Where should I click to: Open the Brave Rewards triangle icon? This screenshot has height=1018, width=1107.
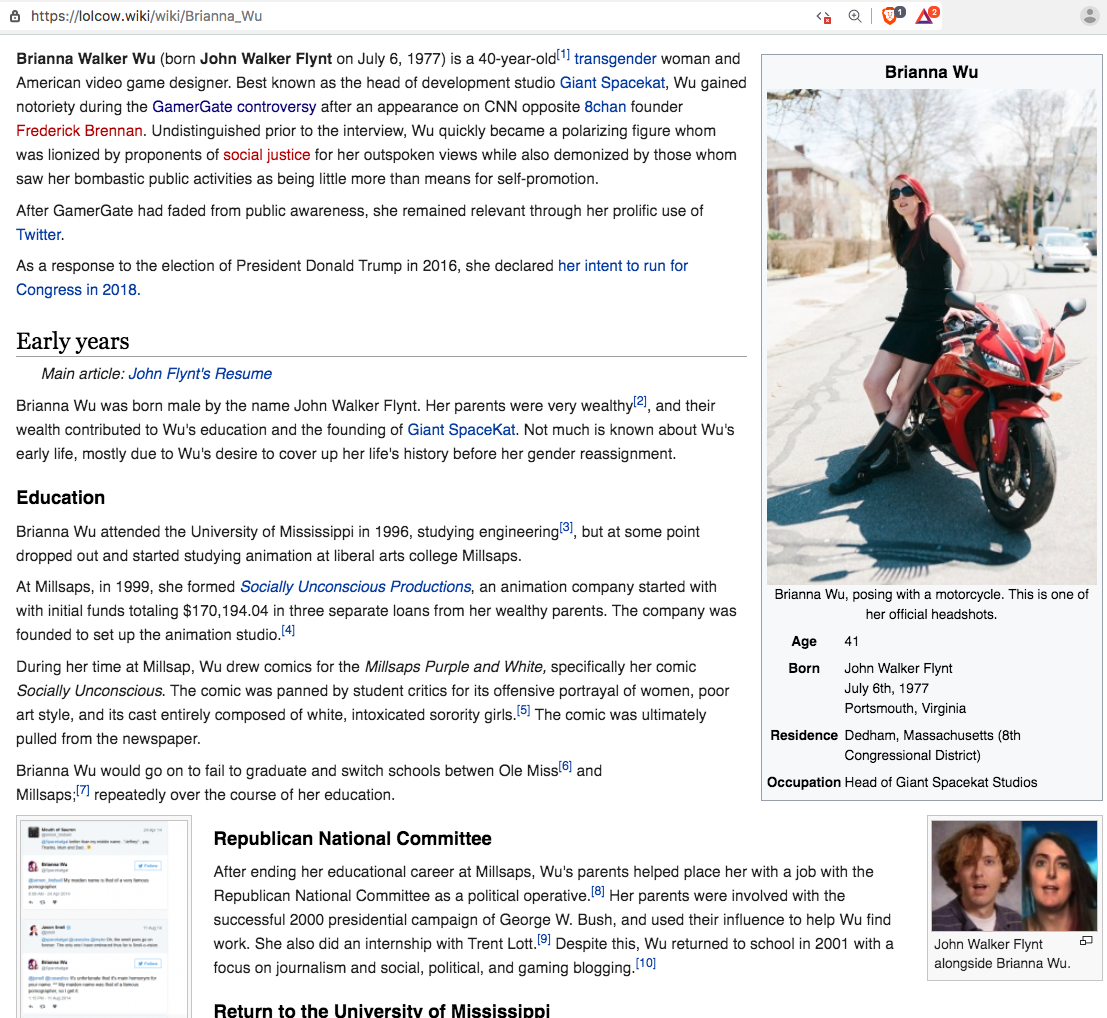pos(924,16)
